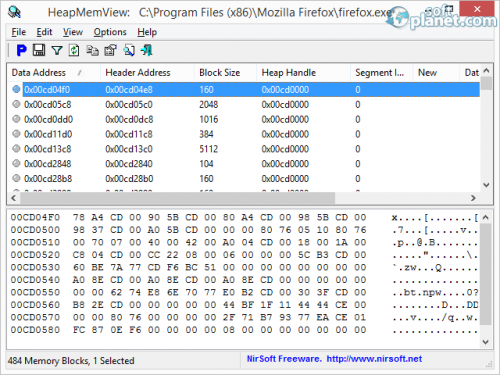
Task: Click block size value 1016
Action: (x=209, y=119)
